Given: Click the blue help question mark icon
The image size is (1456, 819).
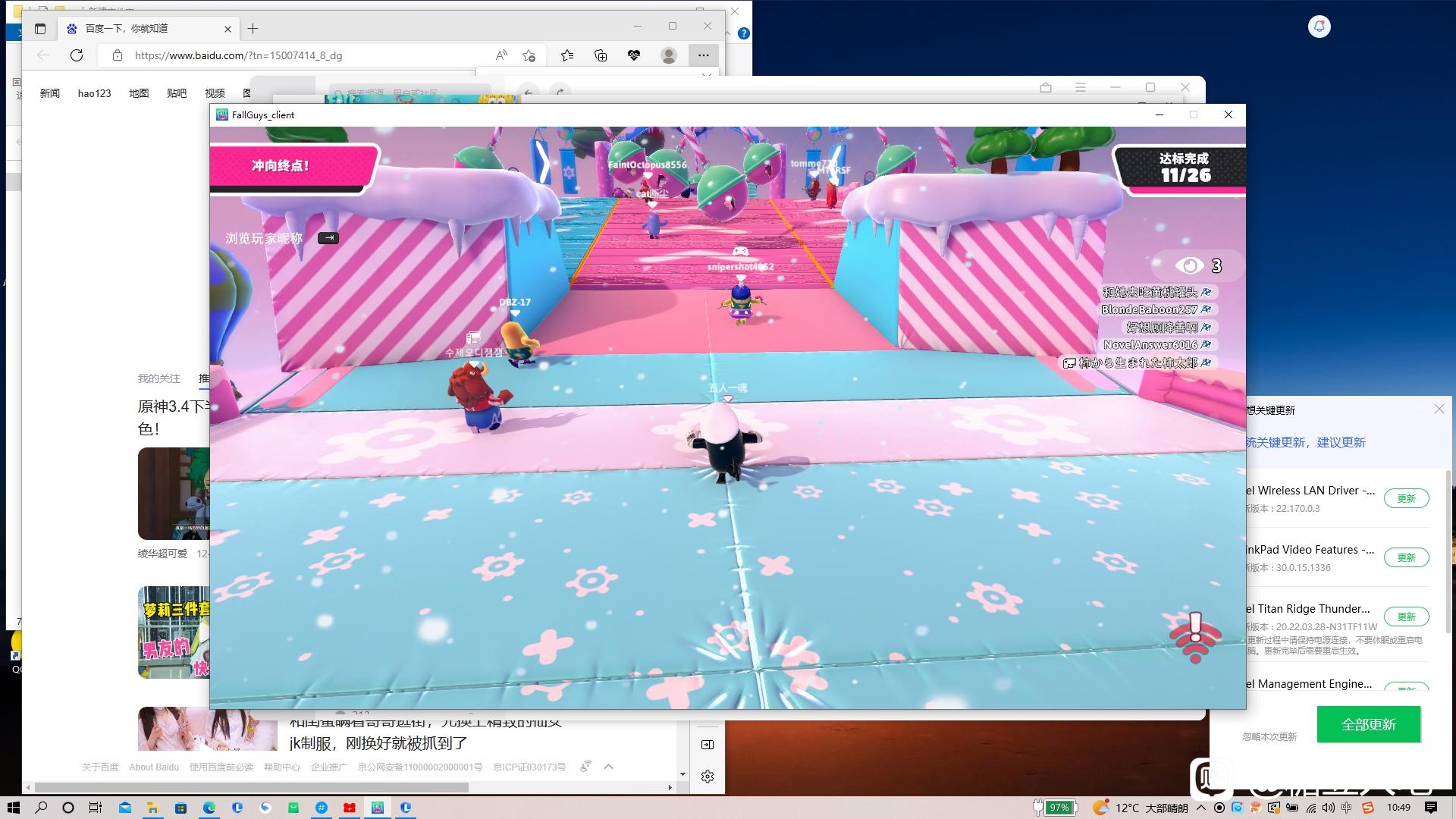Looking at the screenshot, I should click(744, 33).
